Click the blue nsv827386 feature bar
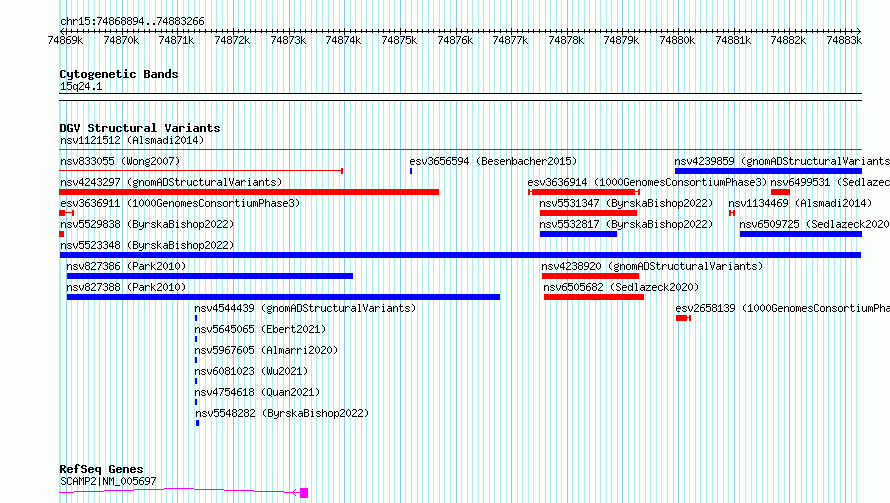Screen dimensions: 890x503 [x=209, y=276]
